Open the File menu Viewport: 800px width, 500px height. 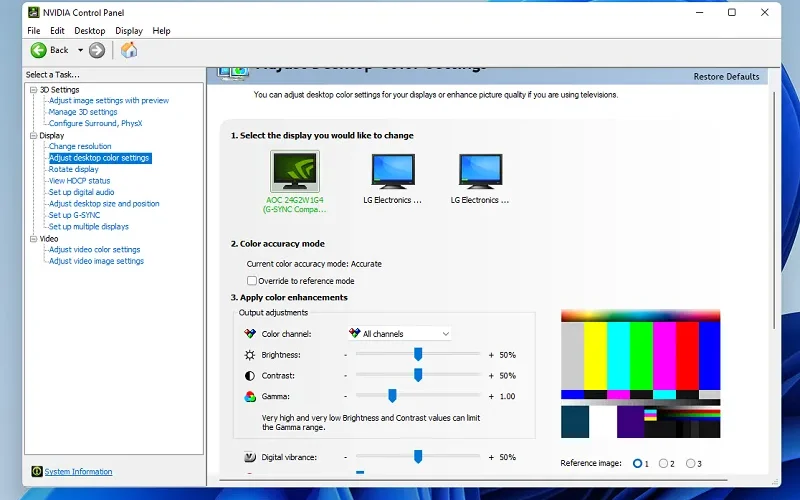pyautogui.click(x=34, y=31)
